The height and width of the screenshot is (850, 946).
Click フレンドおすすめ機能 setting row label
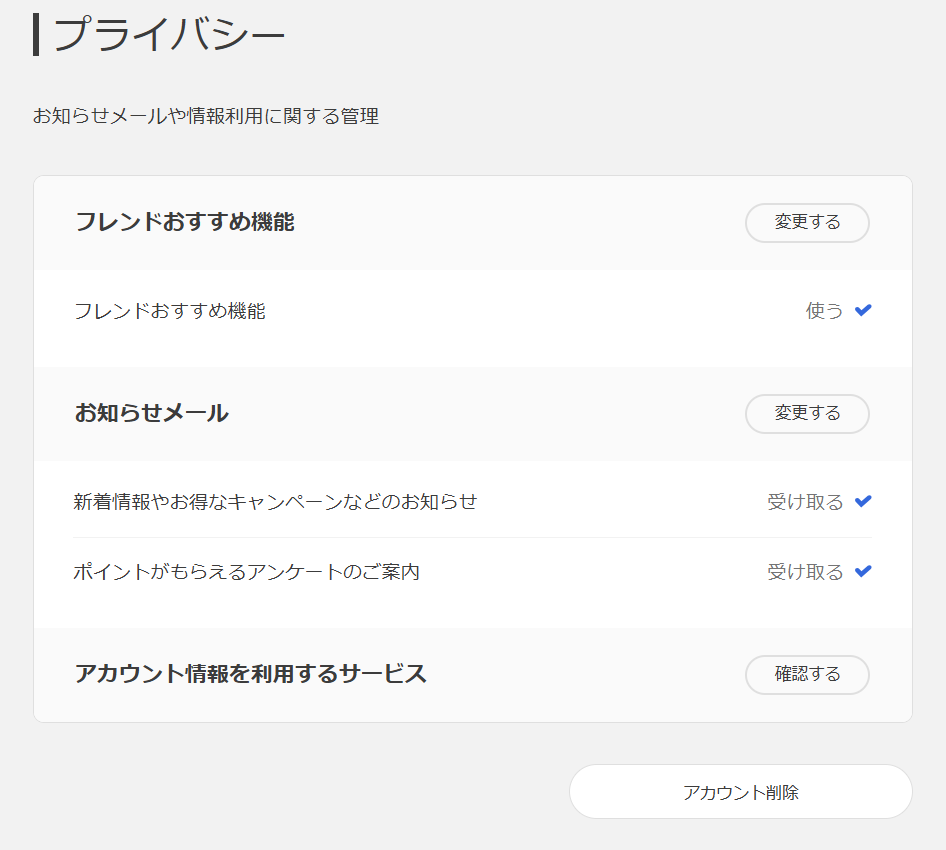[170, 311]
